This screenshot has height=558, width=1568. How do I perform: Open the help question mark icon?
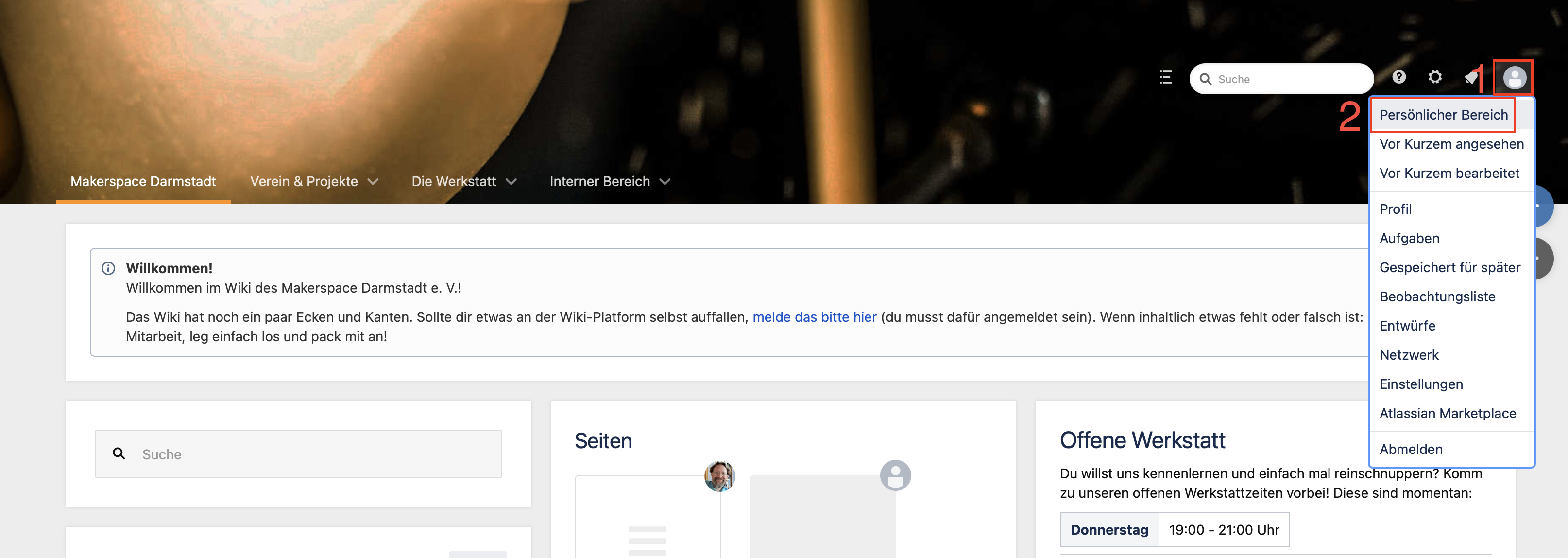coord(1399,77)
